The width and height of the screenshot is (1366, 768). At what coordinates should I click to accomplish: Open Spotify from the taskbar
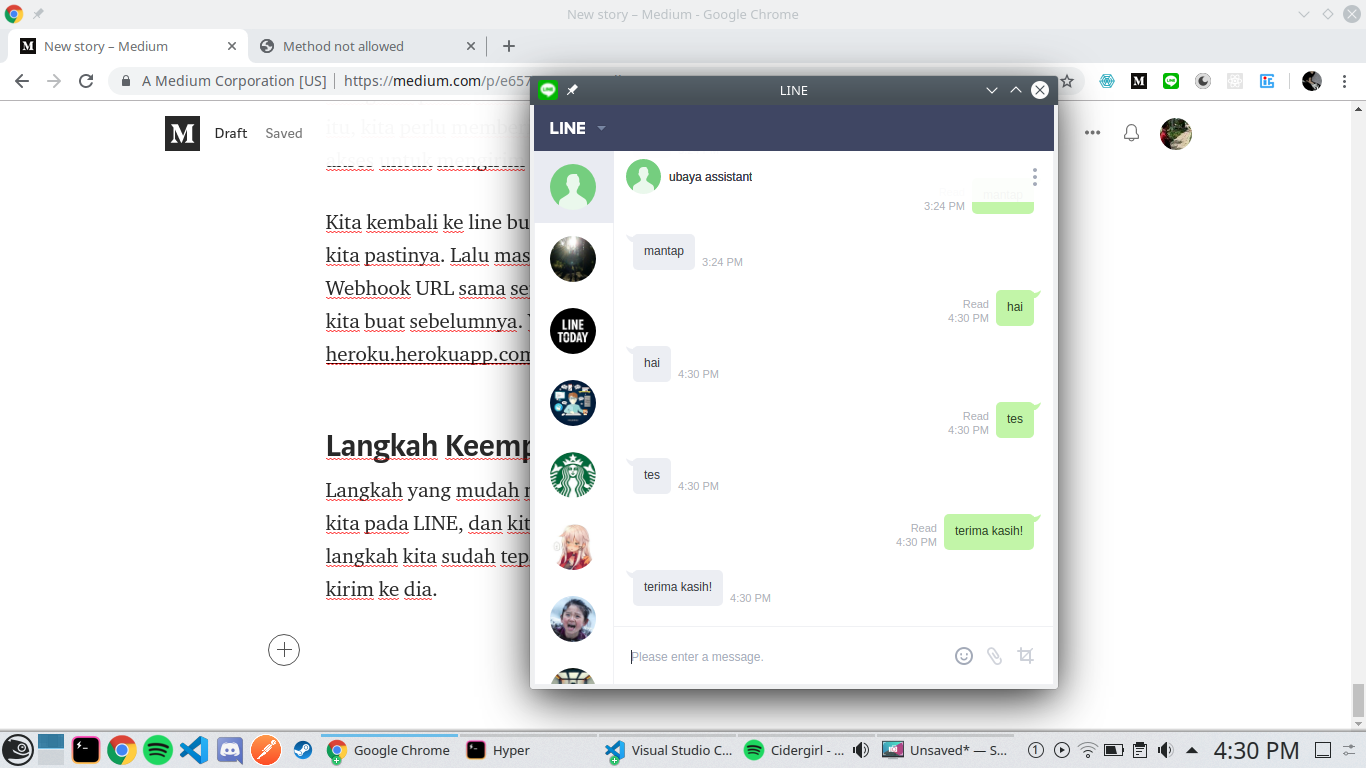(x=157, y=749)
